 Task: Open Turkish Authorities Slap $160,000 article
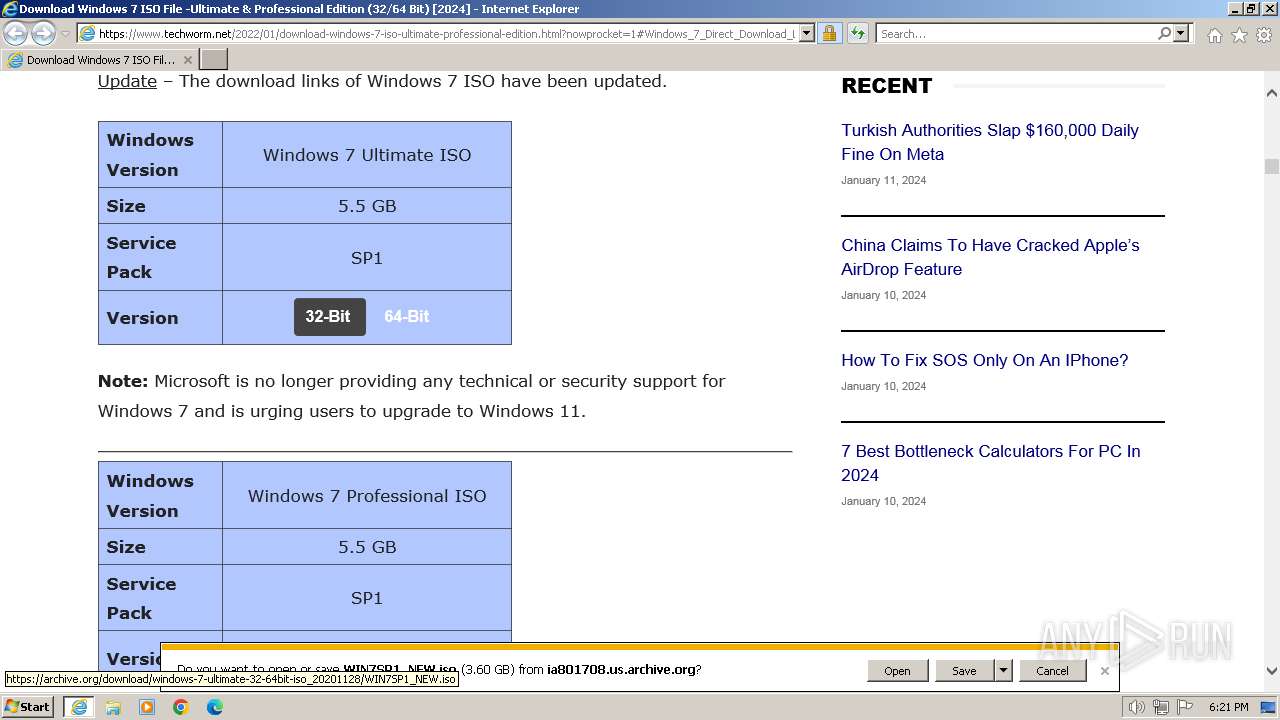(x=990, y=142)
